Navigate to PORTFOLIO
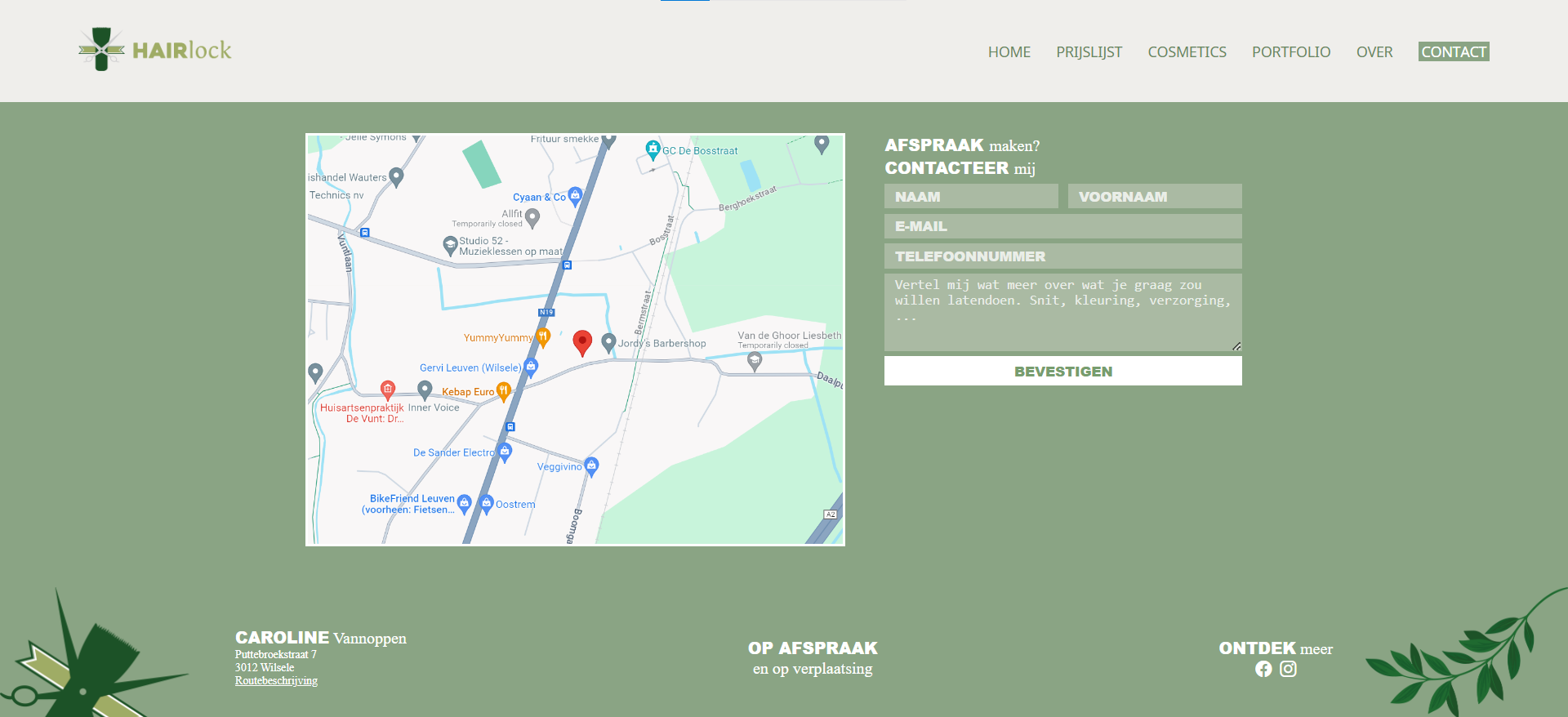The image size is (1568, 717). (x=1291, y=52)
